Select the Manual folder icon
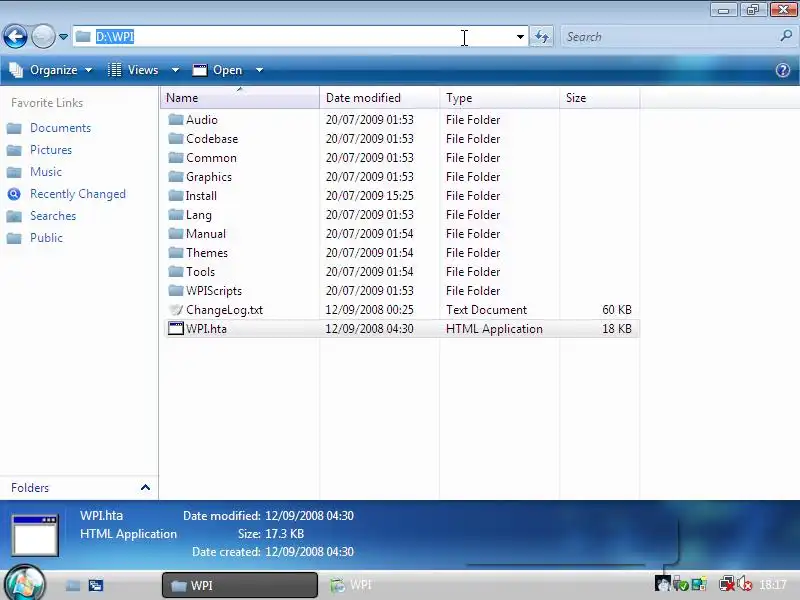800x600 pixels. click(x=176, y=233)
